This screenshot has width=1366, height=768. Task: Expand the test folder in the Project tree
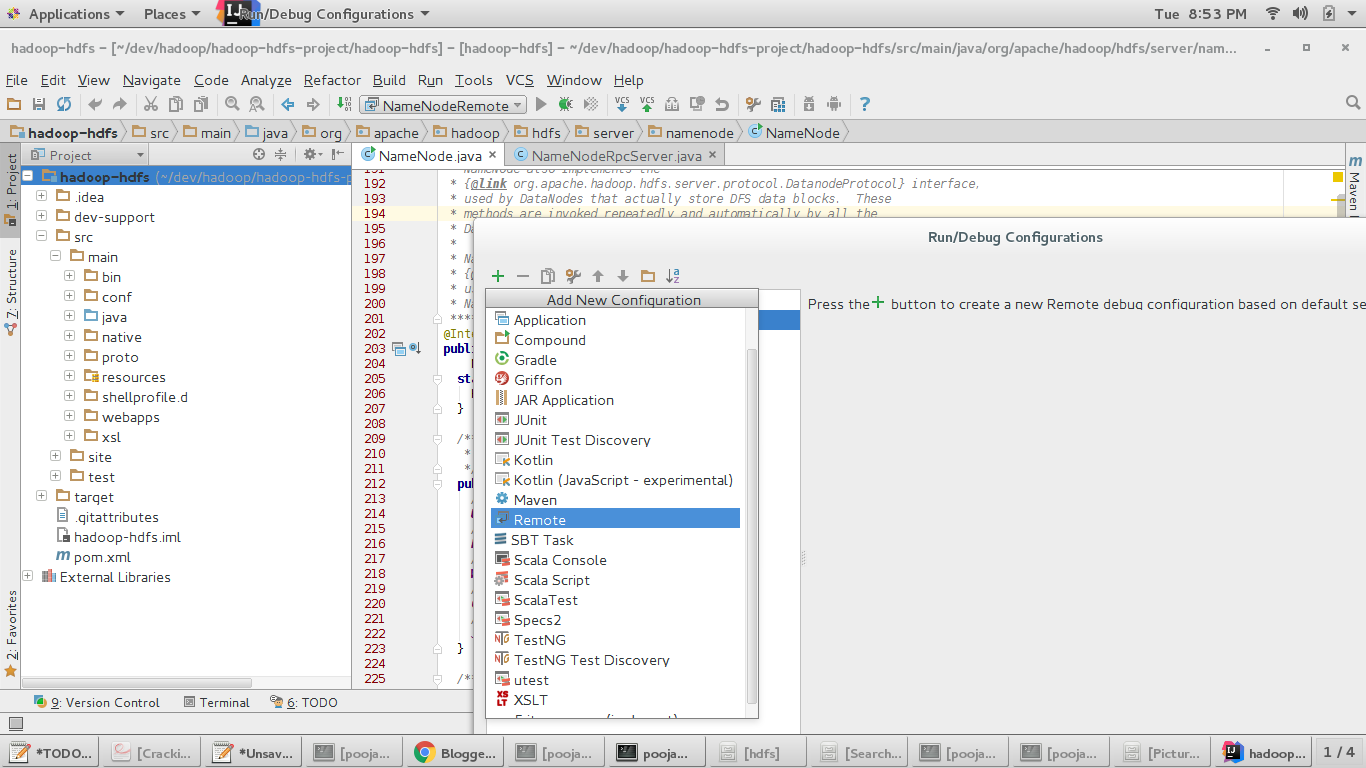coord(55,476)
